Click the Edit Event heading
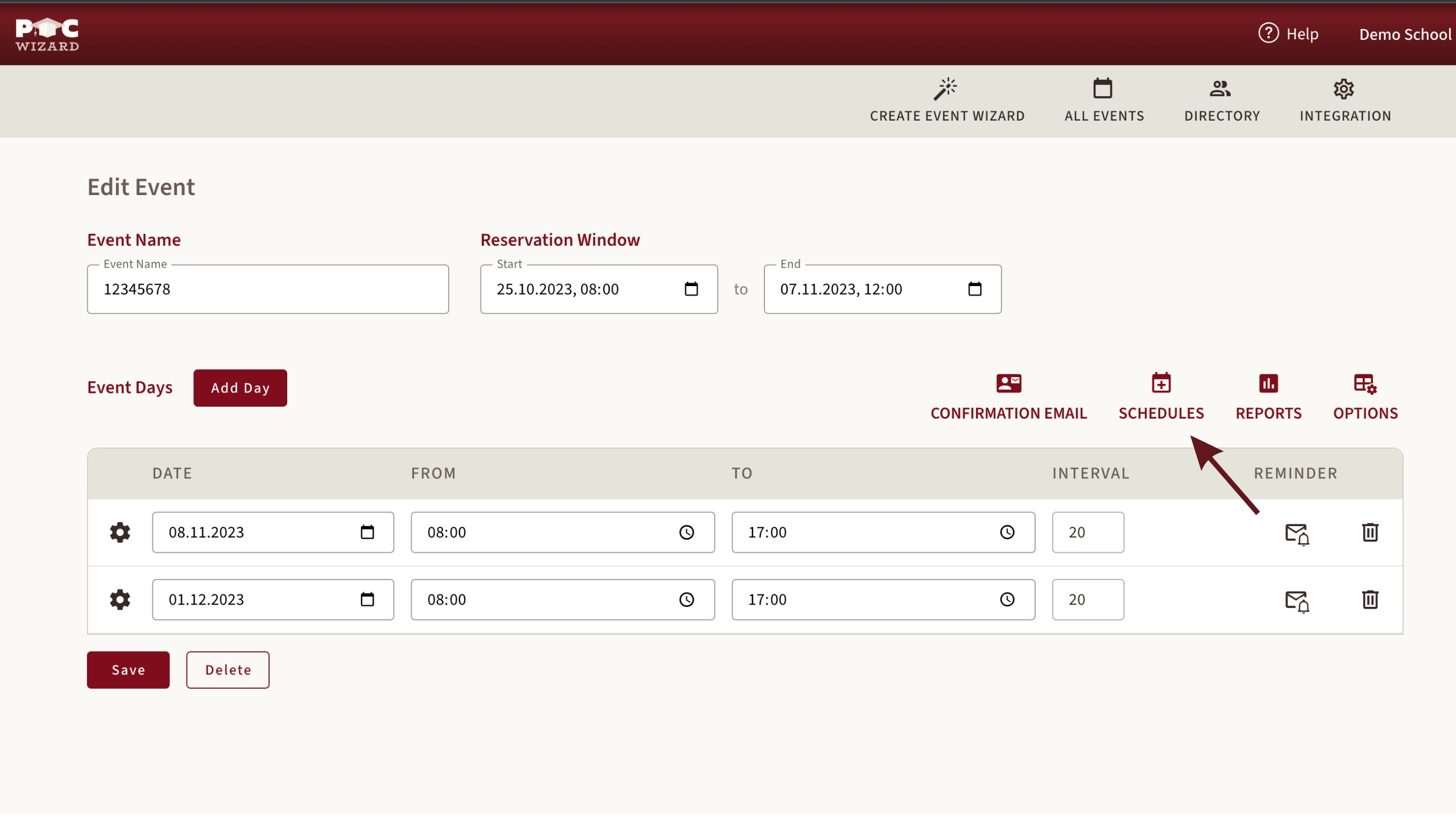1456x819 pixels. click(x=141, y=187)
